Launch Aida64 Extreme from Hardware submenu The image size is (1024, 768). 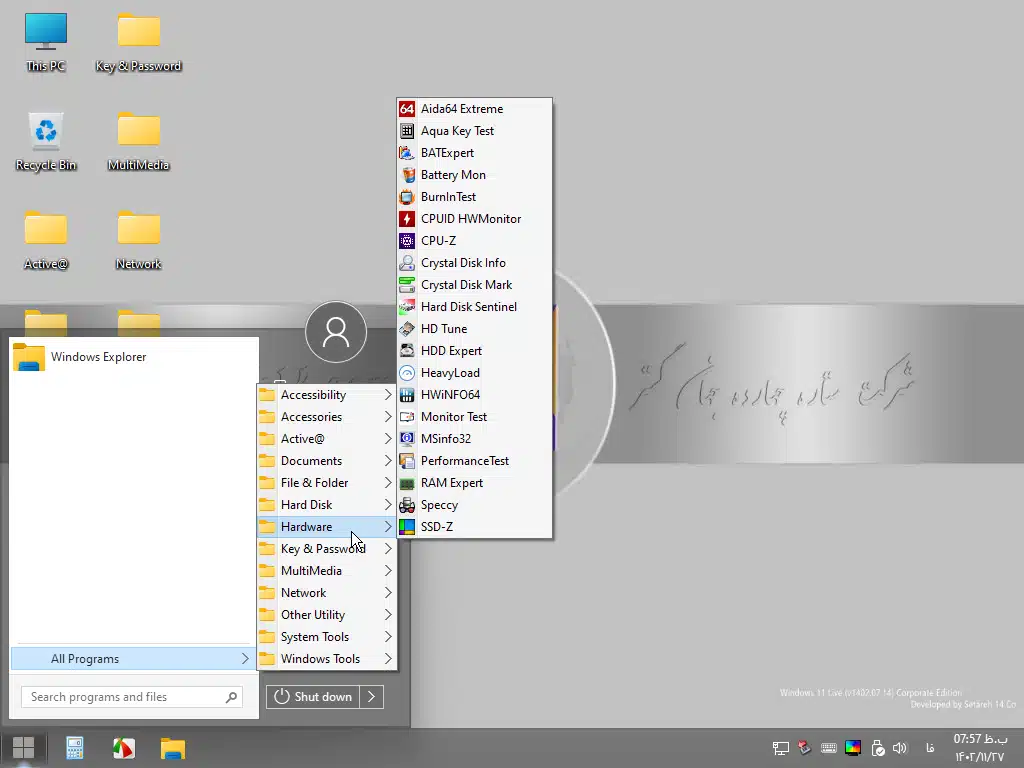[461, 109]
